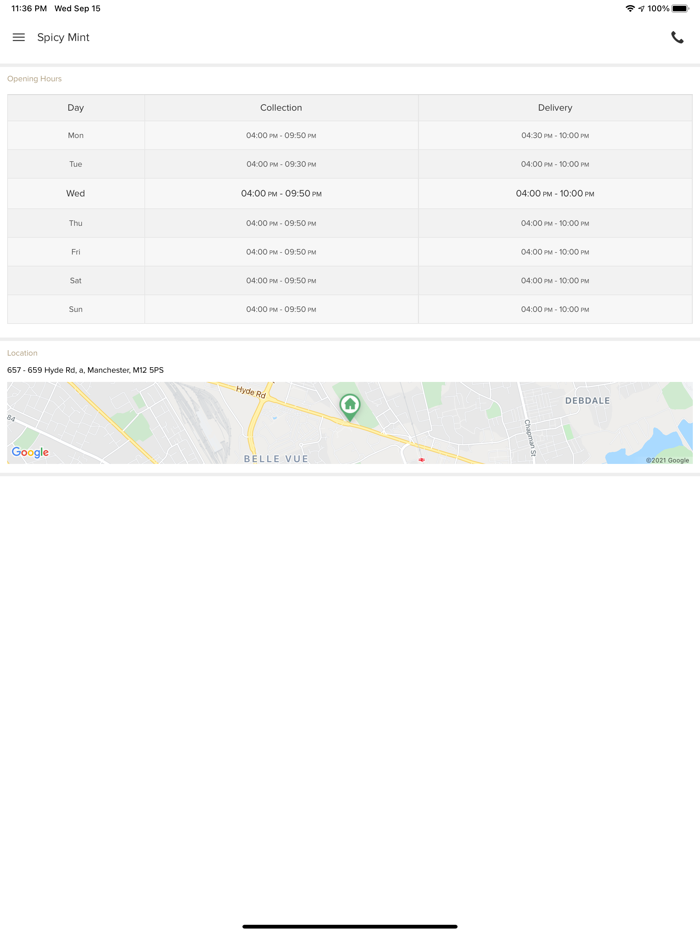700x934 pixels.
Task: Click the Location section heading
Action: (22, 353)
